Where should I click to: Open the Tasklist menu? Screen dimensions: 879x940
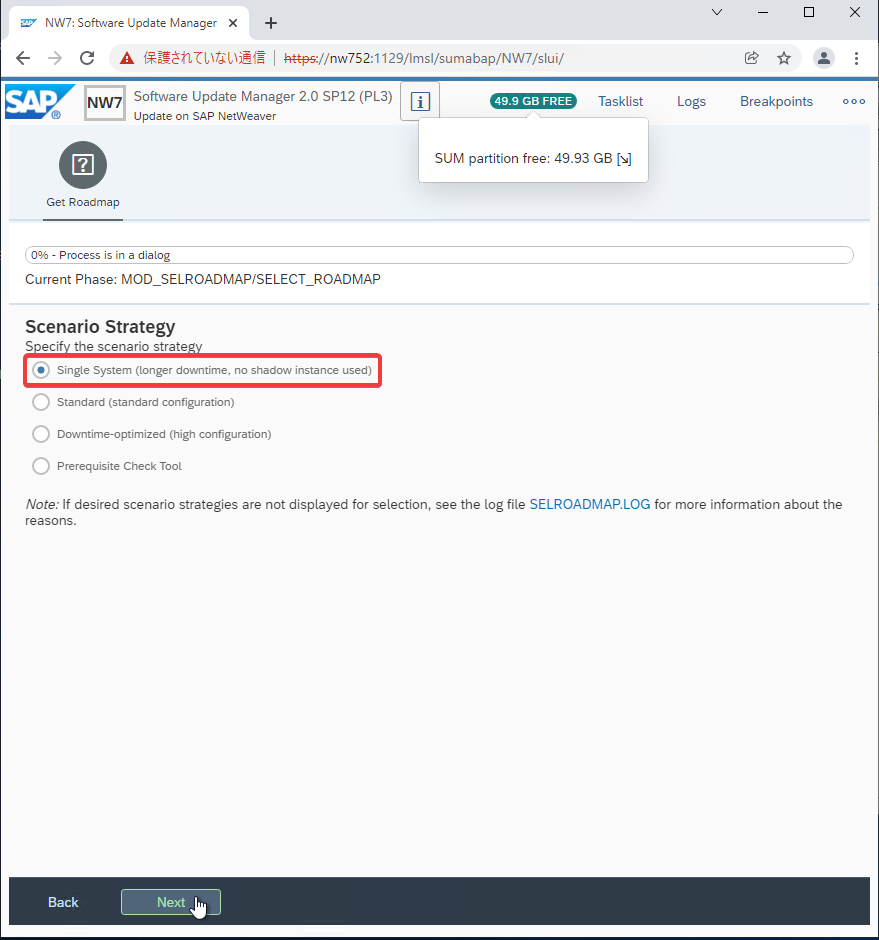coord(621,101)
